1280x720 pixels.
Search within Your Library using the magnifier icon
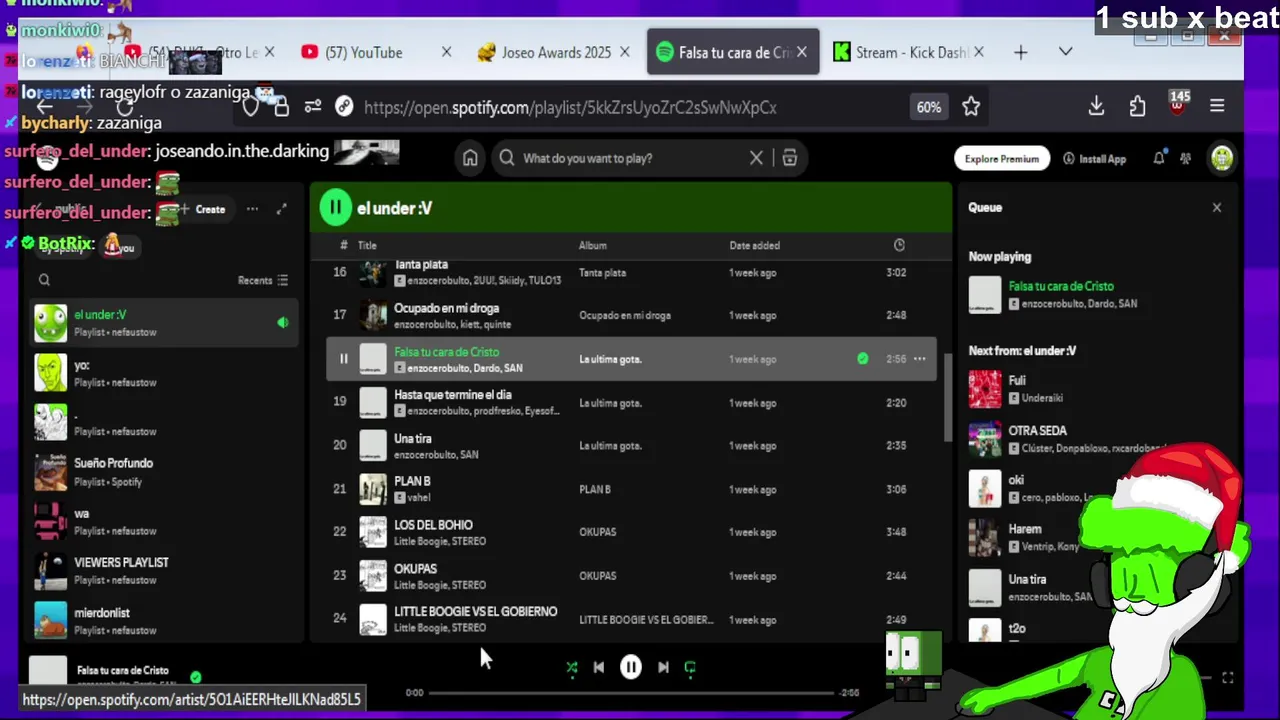pos(44,281)
